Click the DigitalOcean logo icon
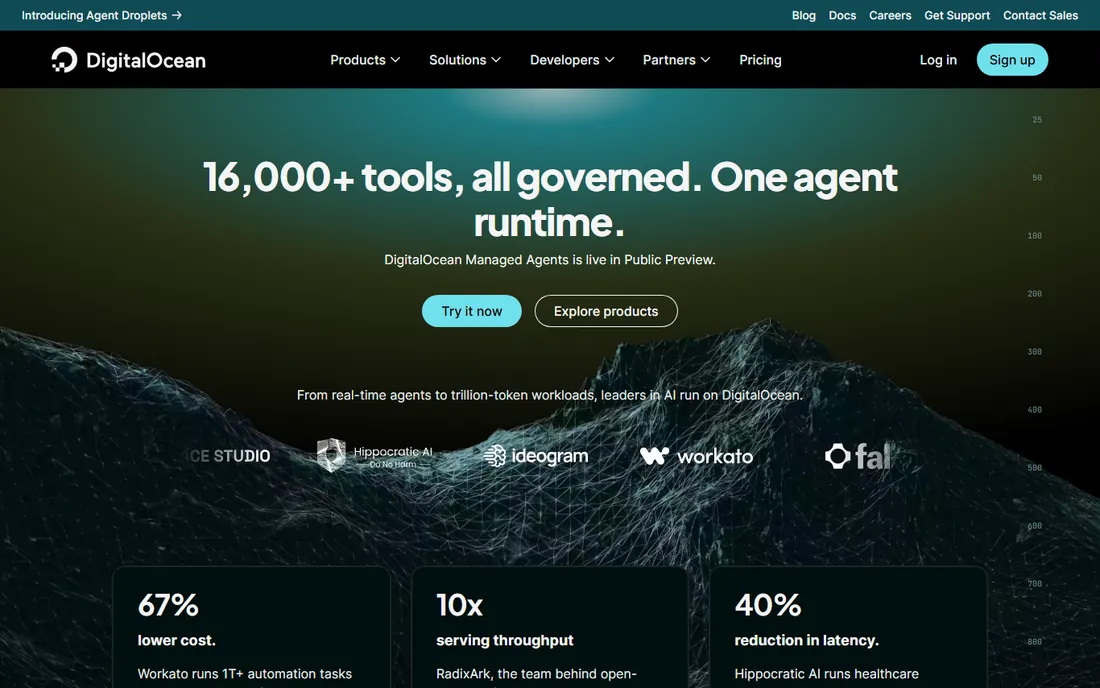Viewport: 1100px width, 688px height. coord(64,60)
